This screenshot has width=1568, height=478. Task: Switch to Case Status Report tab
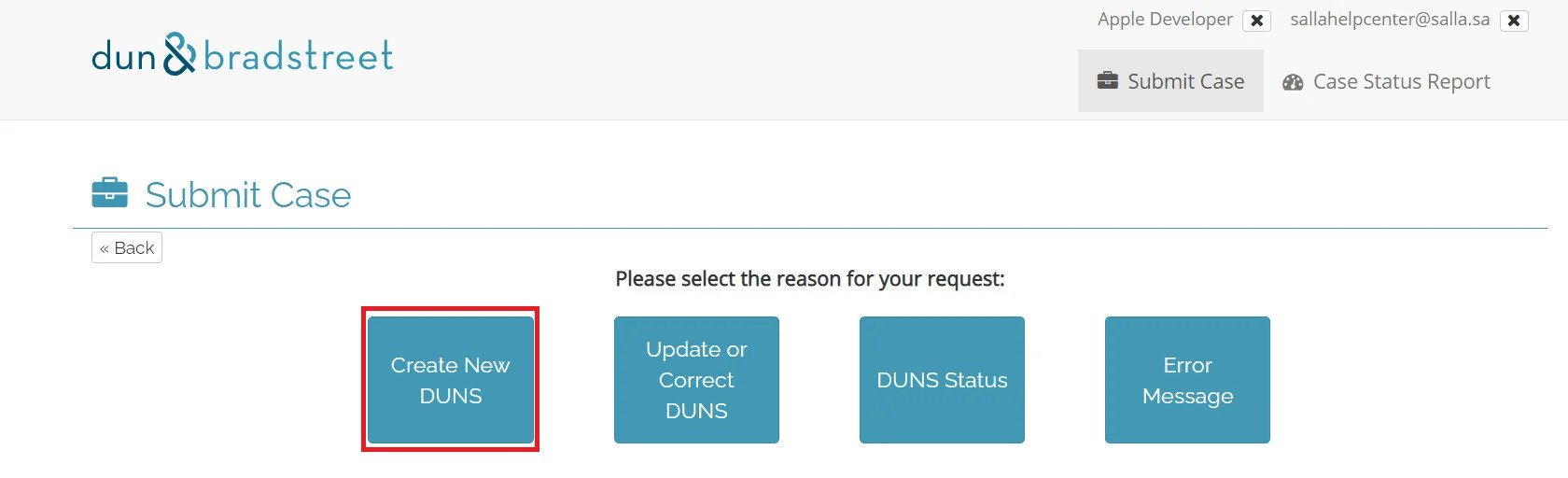[1387, 81]
